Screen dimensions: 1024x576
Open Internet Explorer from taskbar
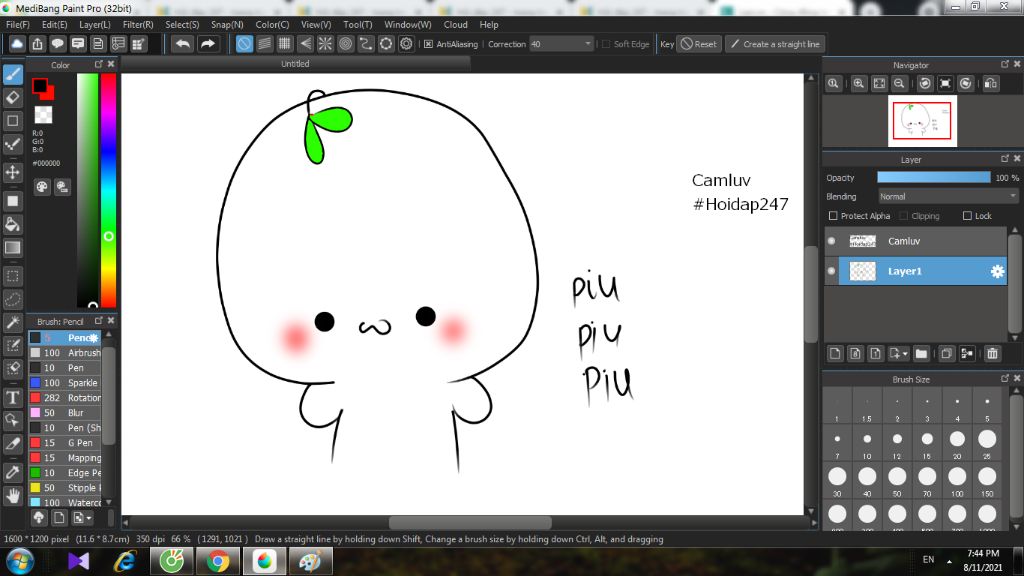(125, 562)
